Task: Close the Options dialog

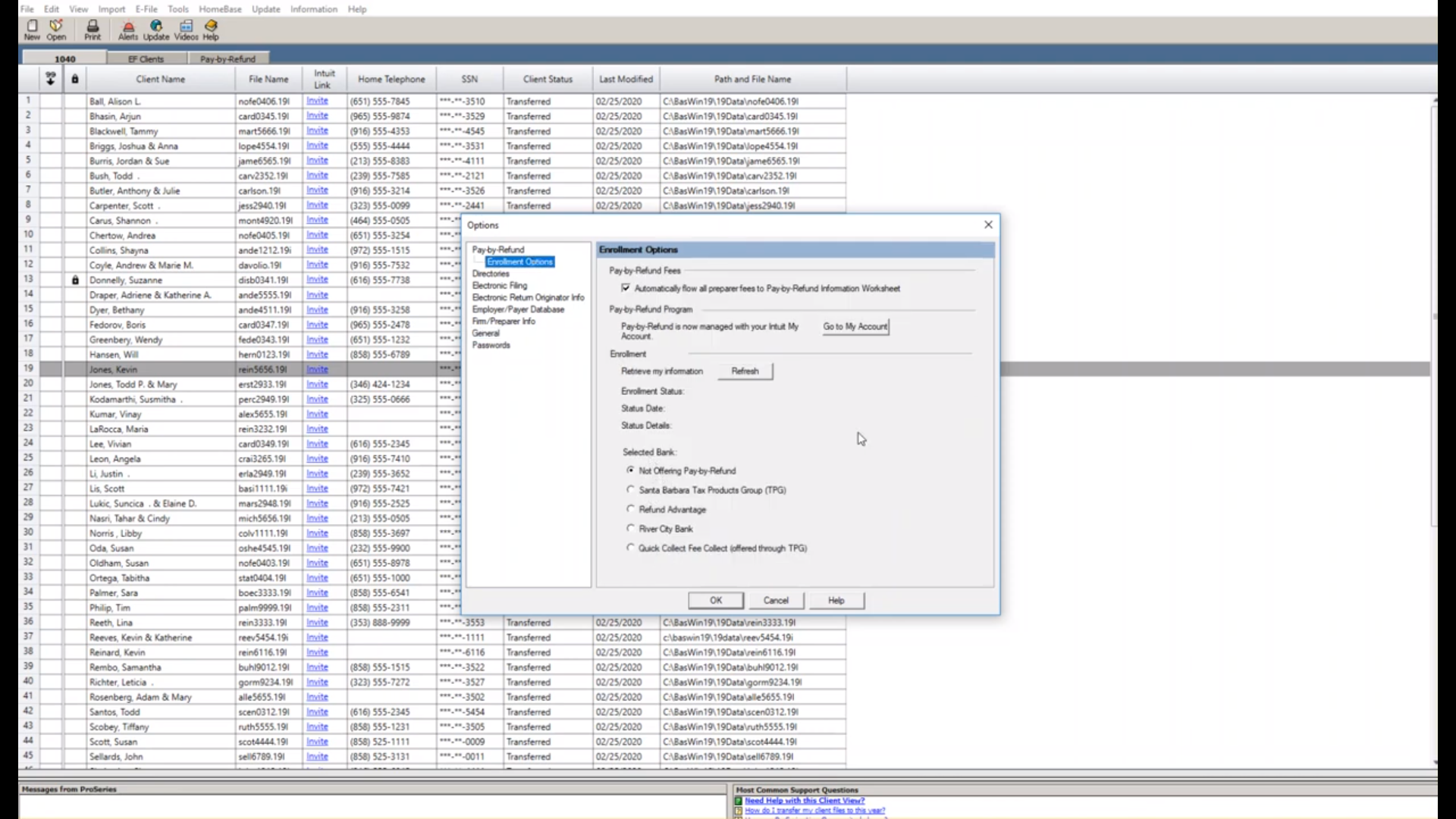Action: coord(988,224)
